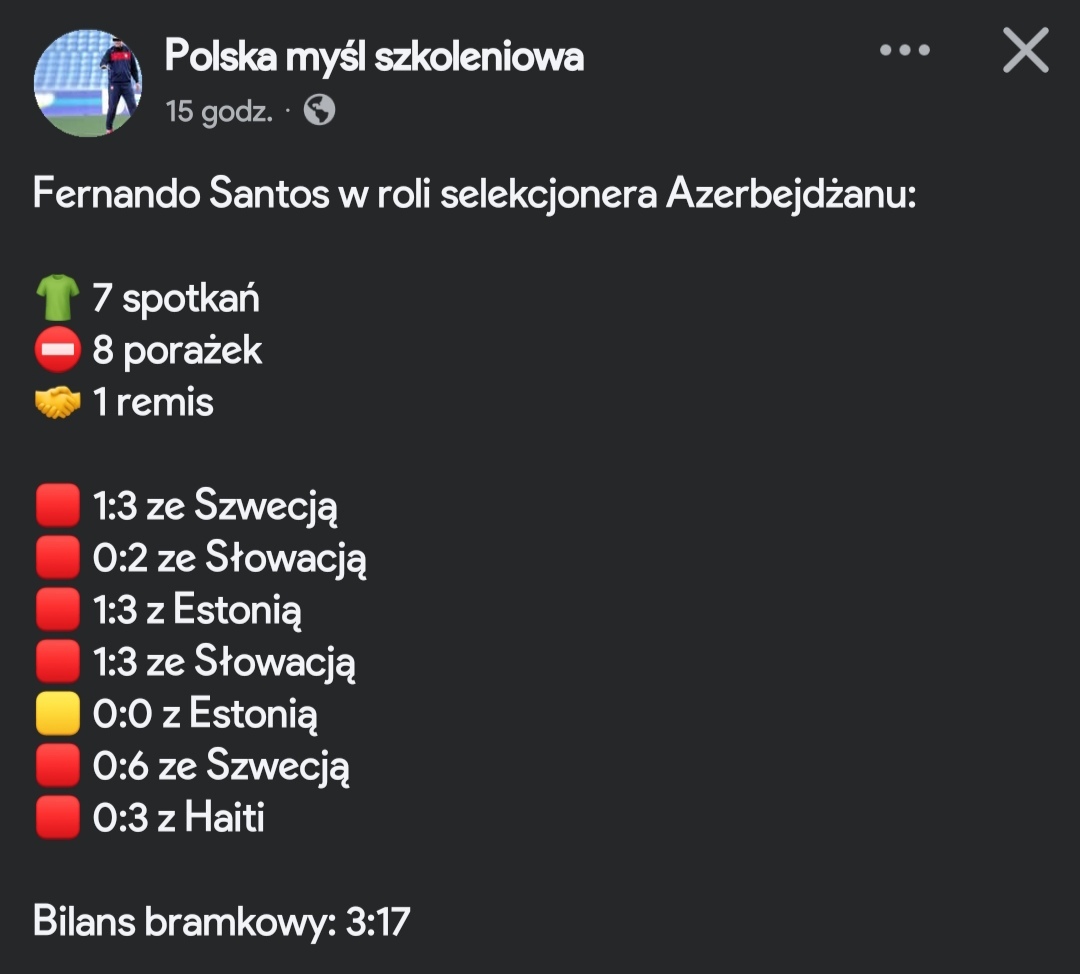Click the '1:3 ze Szwecją' result text
The height and width of the screenshot is (974, 1080).
pyautogui.click(x=215, y=507)
